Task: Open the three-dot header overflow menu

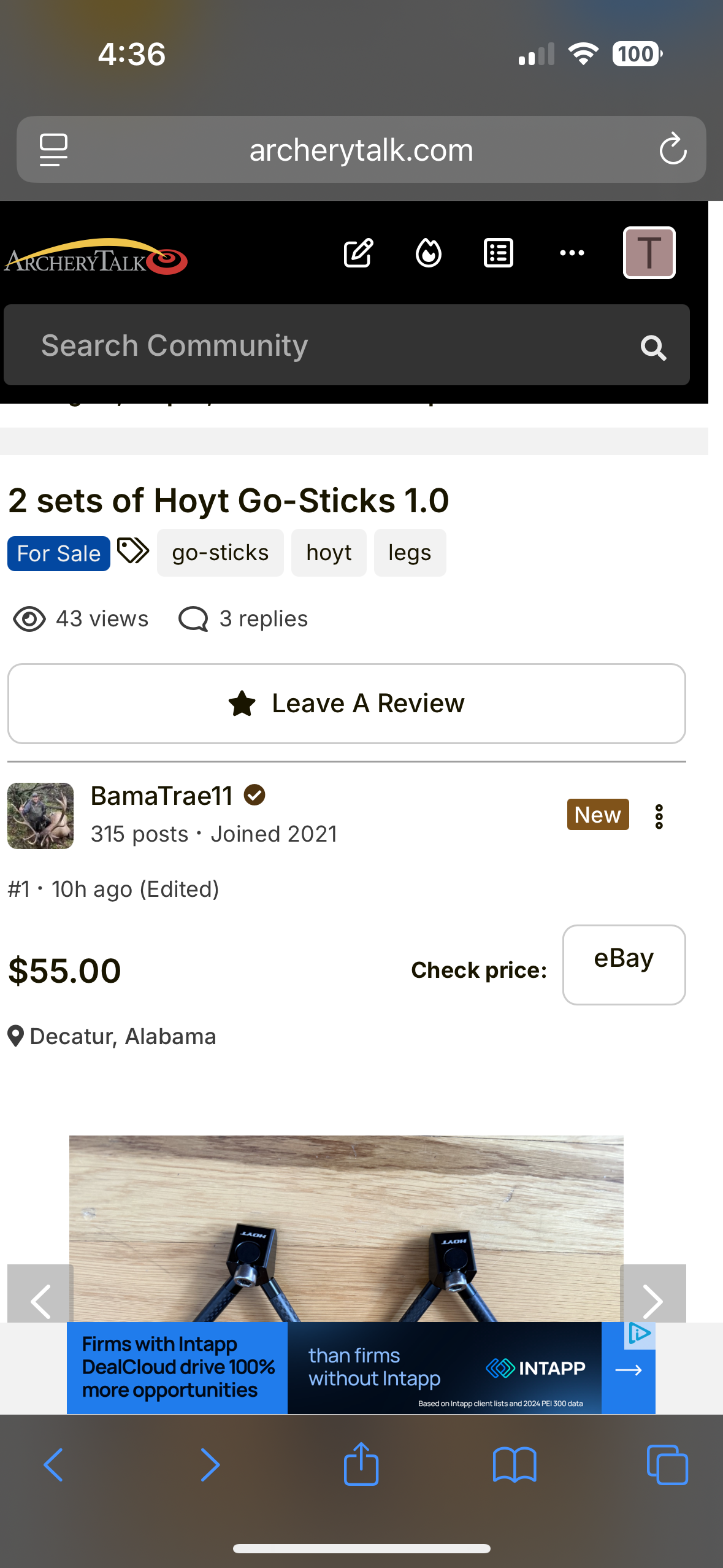Action: 572,253
